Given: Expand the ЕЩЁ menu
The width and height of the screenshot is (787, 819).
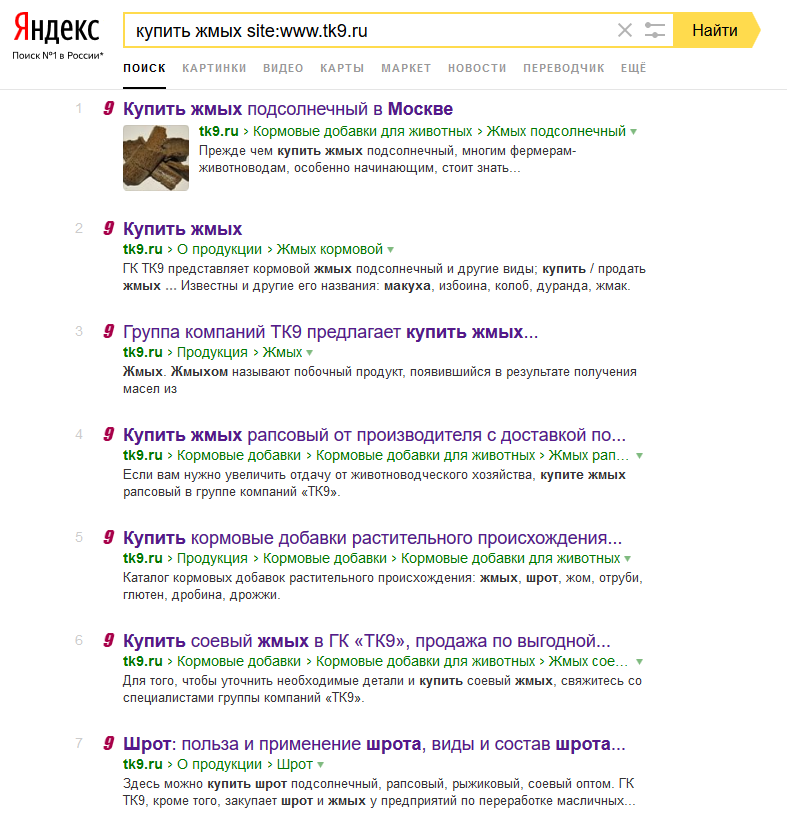Looking at the screenshot, I should (x=633, y=68).
